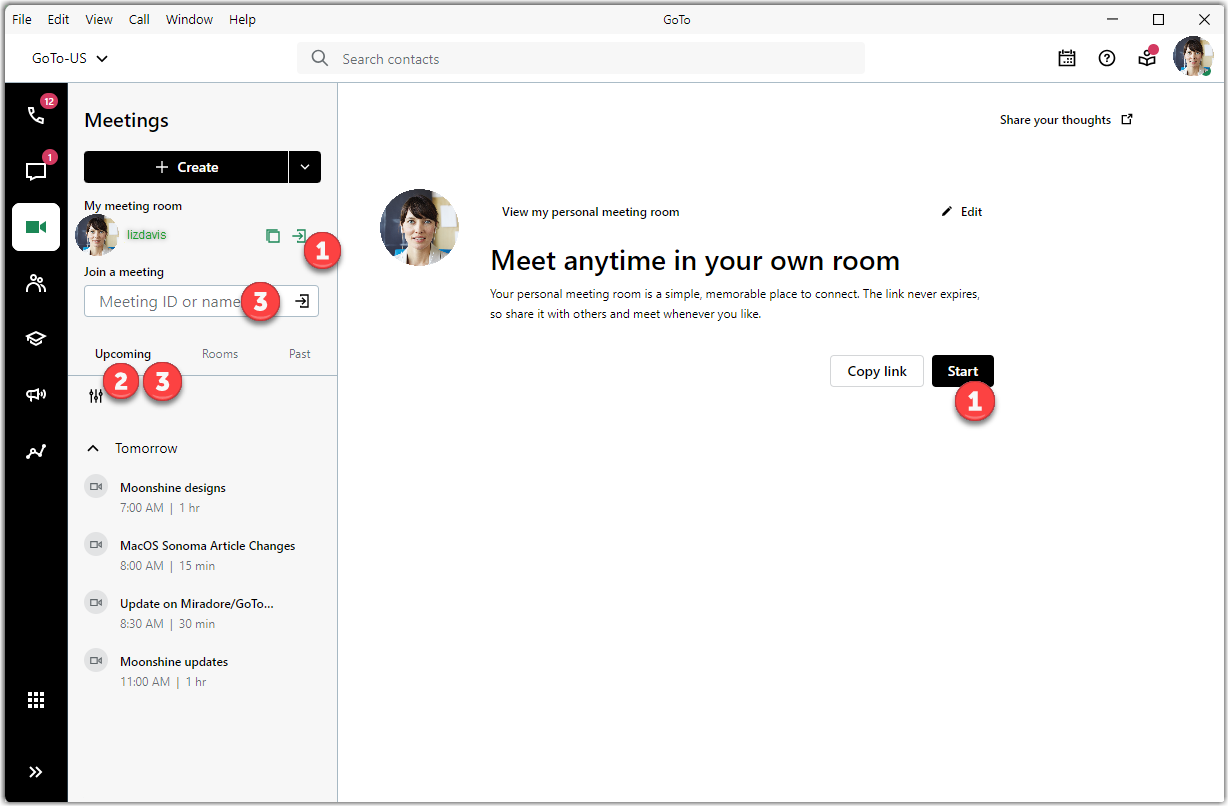The height and width of the screenshot is (807, 1229).
Task: Open the calendar icon in top bar
Action: pos(1067,58)
